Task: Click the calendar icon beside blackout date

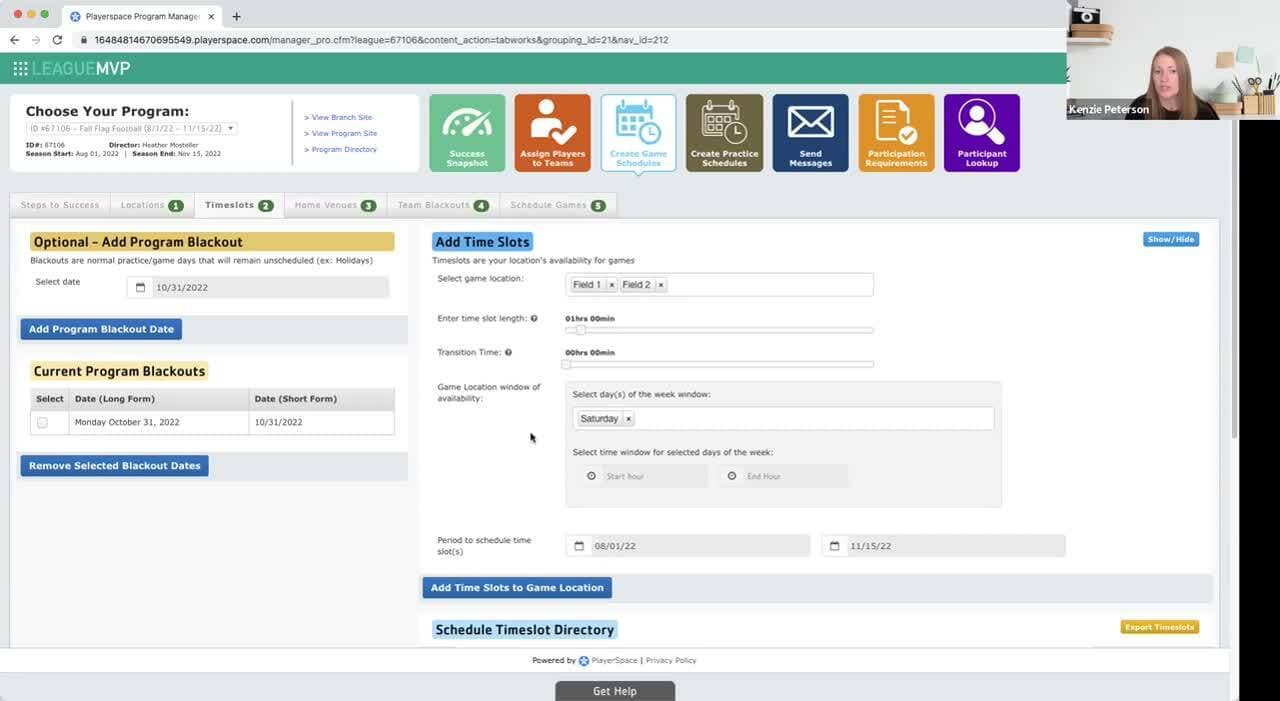Action: tap(141, 288)
